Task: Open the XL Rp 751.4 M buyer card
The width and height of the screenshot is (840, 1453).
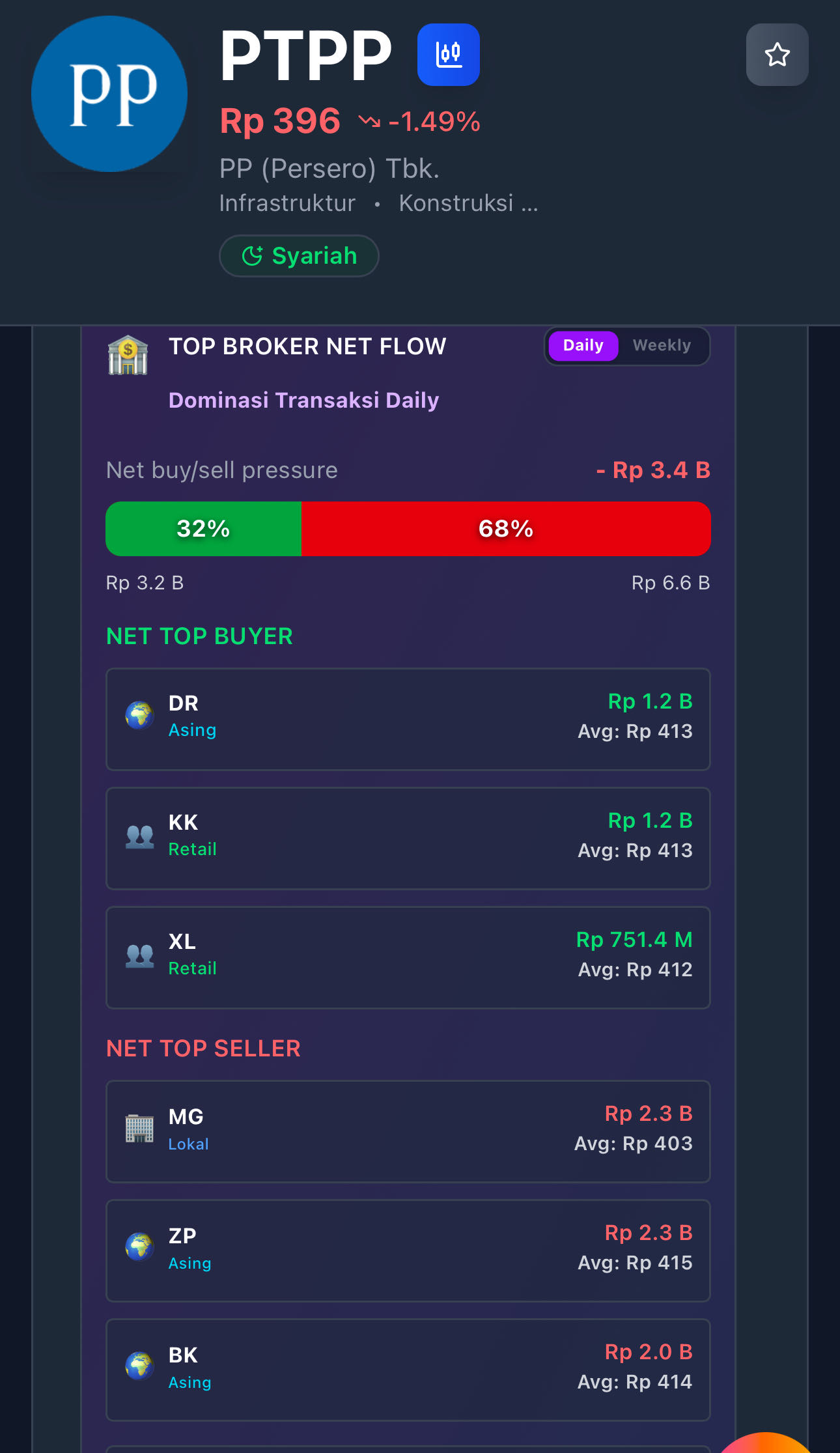Action: (x=408, y=957)
